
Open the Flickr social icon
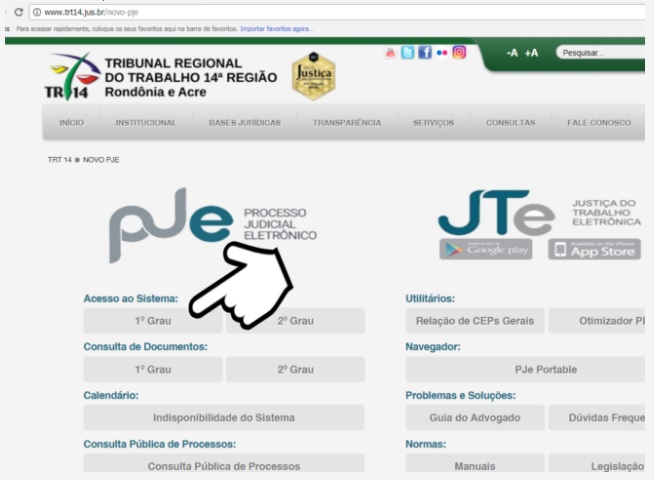click(442, 53)
